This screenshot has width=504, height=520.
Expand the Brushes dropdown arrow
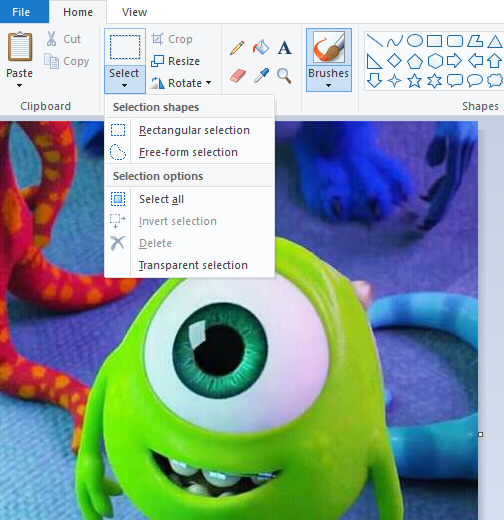pyautogui.click(x=328, y=86)
